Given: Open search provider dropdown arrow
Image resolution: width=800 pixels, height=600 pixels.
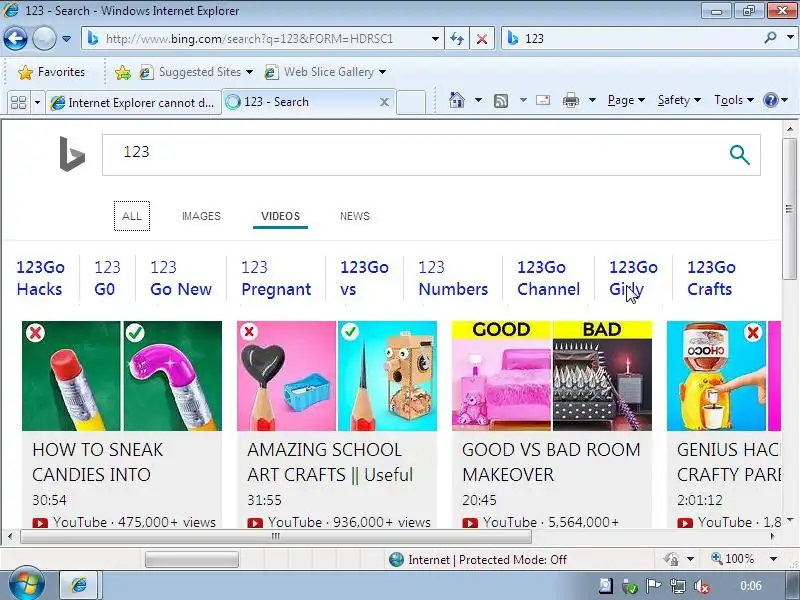Looking at the screenshot, I should click(790, 38).
